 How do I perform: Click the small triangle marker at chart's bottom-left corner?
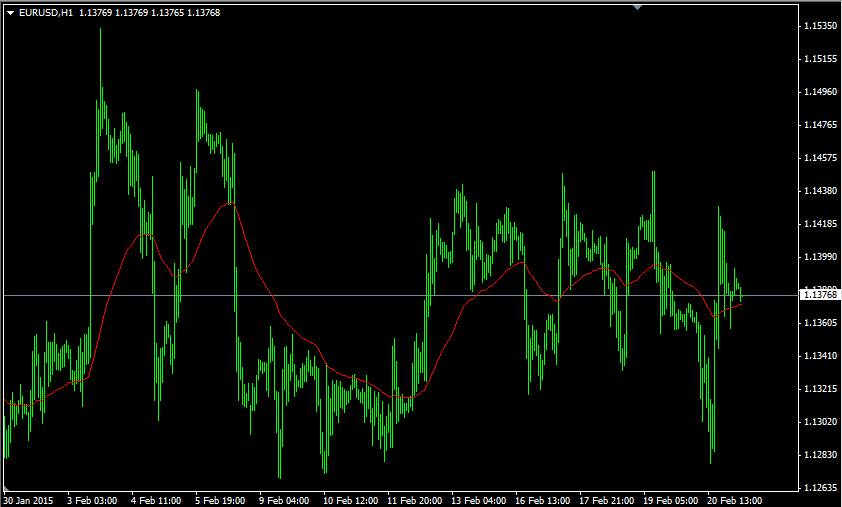point(6,489)
